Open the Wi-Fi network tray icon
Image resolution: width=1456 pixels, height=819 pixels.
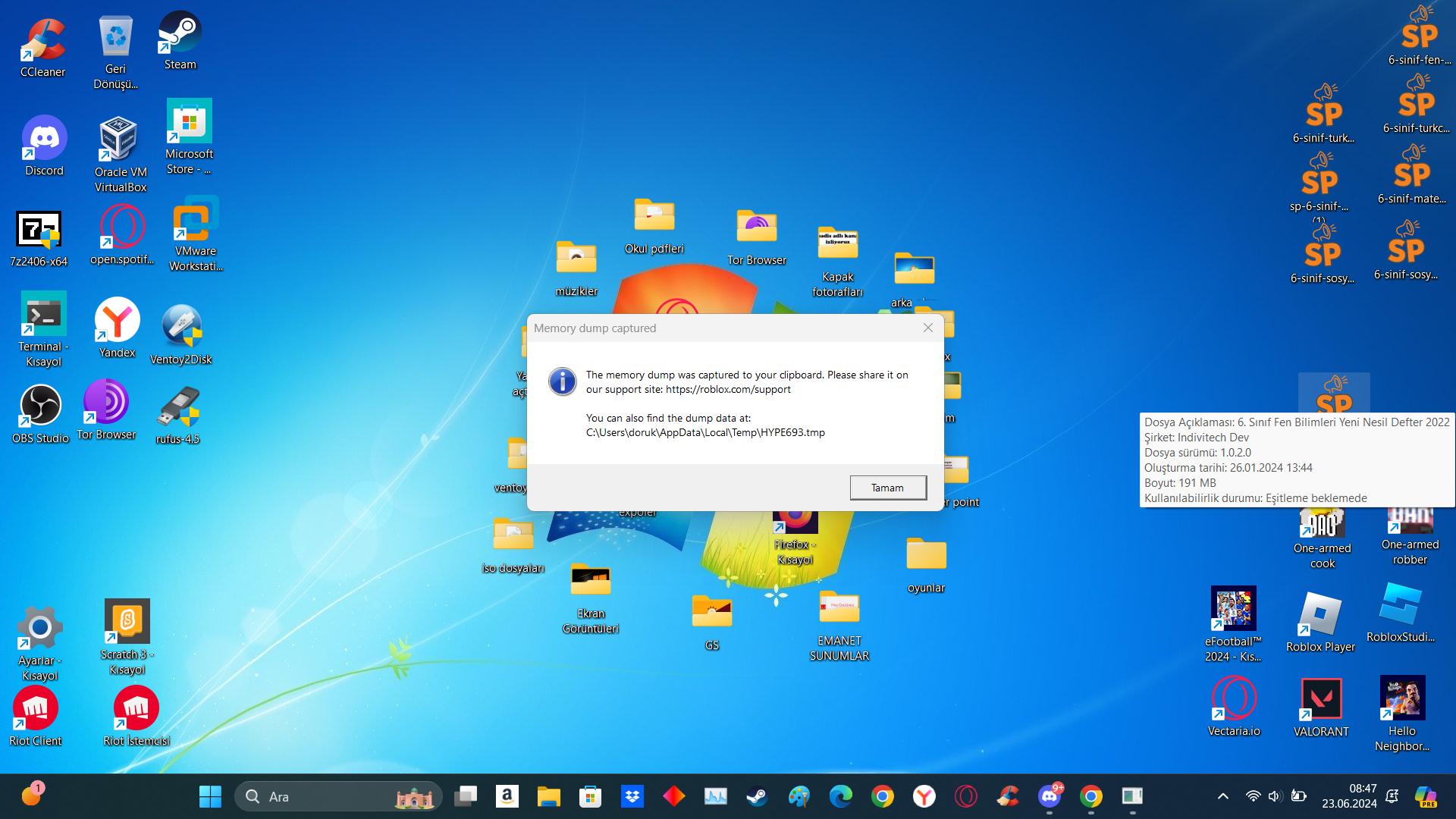click(1253, 796)
